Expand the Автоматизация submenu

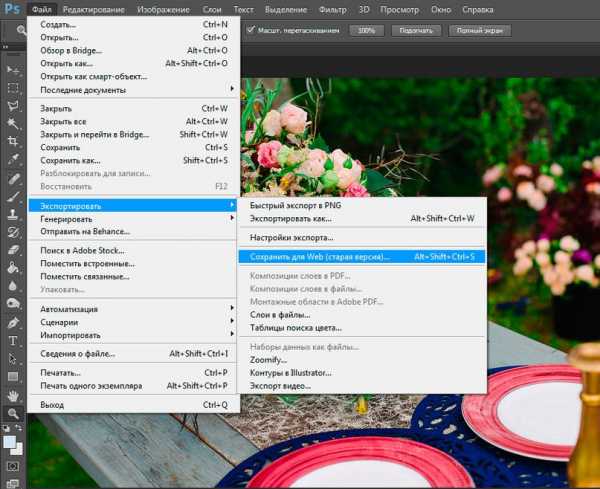point(133,309)
